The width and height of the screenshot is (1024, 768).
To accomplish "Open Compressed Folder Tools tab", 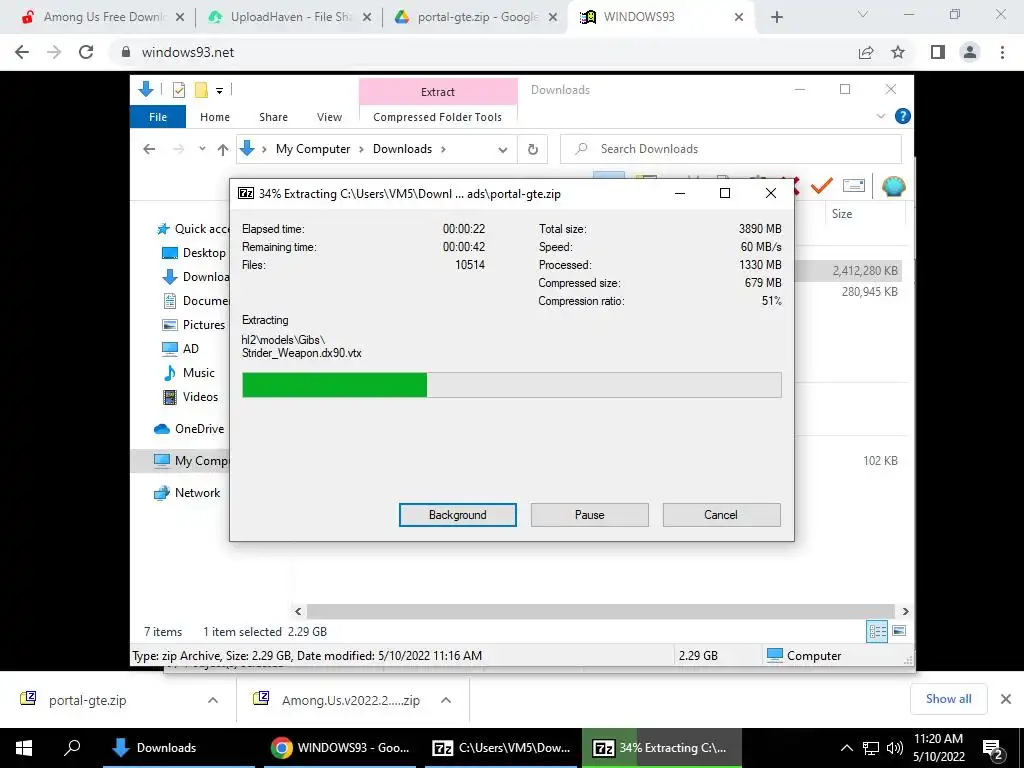I will coord(438,117).
